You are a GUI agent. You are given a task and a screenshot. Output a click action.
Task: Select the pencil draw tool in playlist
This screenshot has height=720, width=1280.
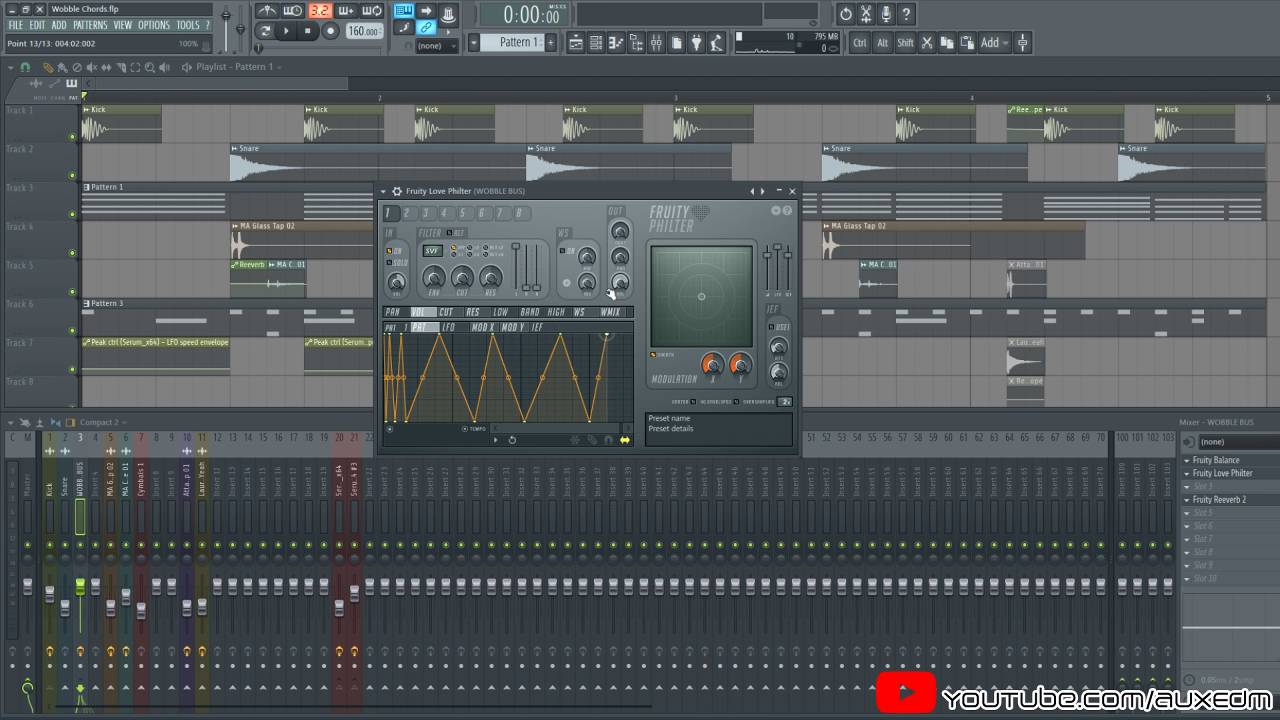pos(48,67)
